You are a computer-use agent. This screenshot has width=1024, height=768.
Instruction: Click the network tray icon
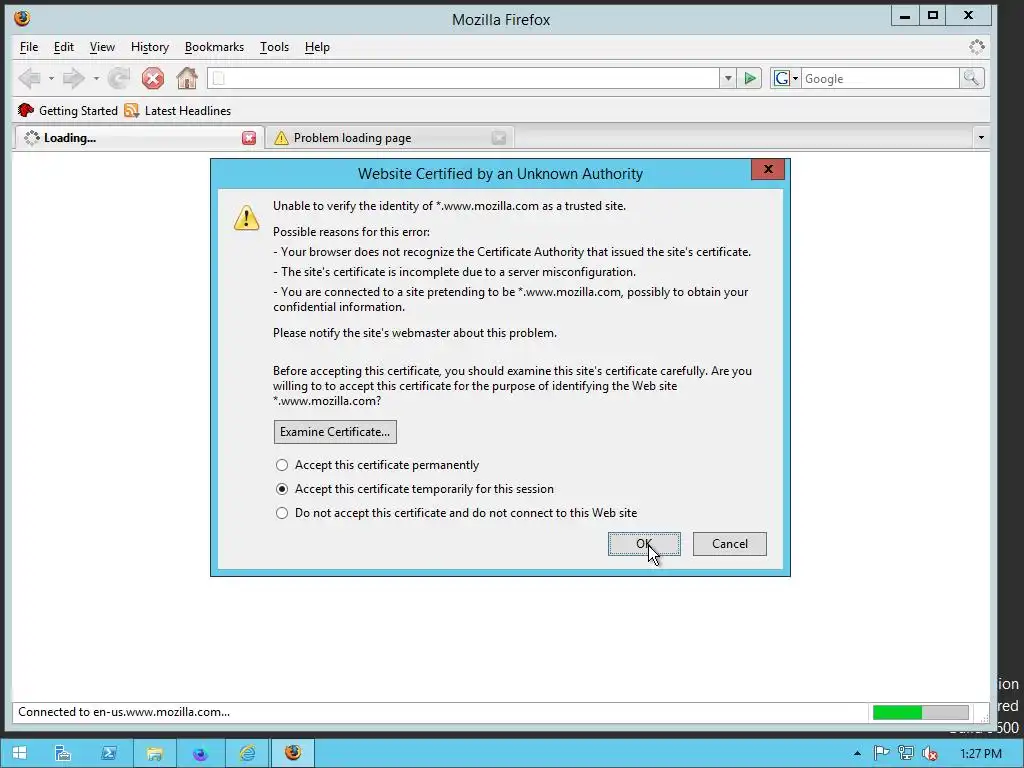point(905,754)
